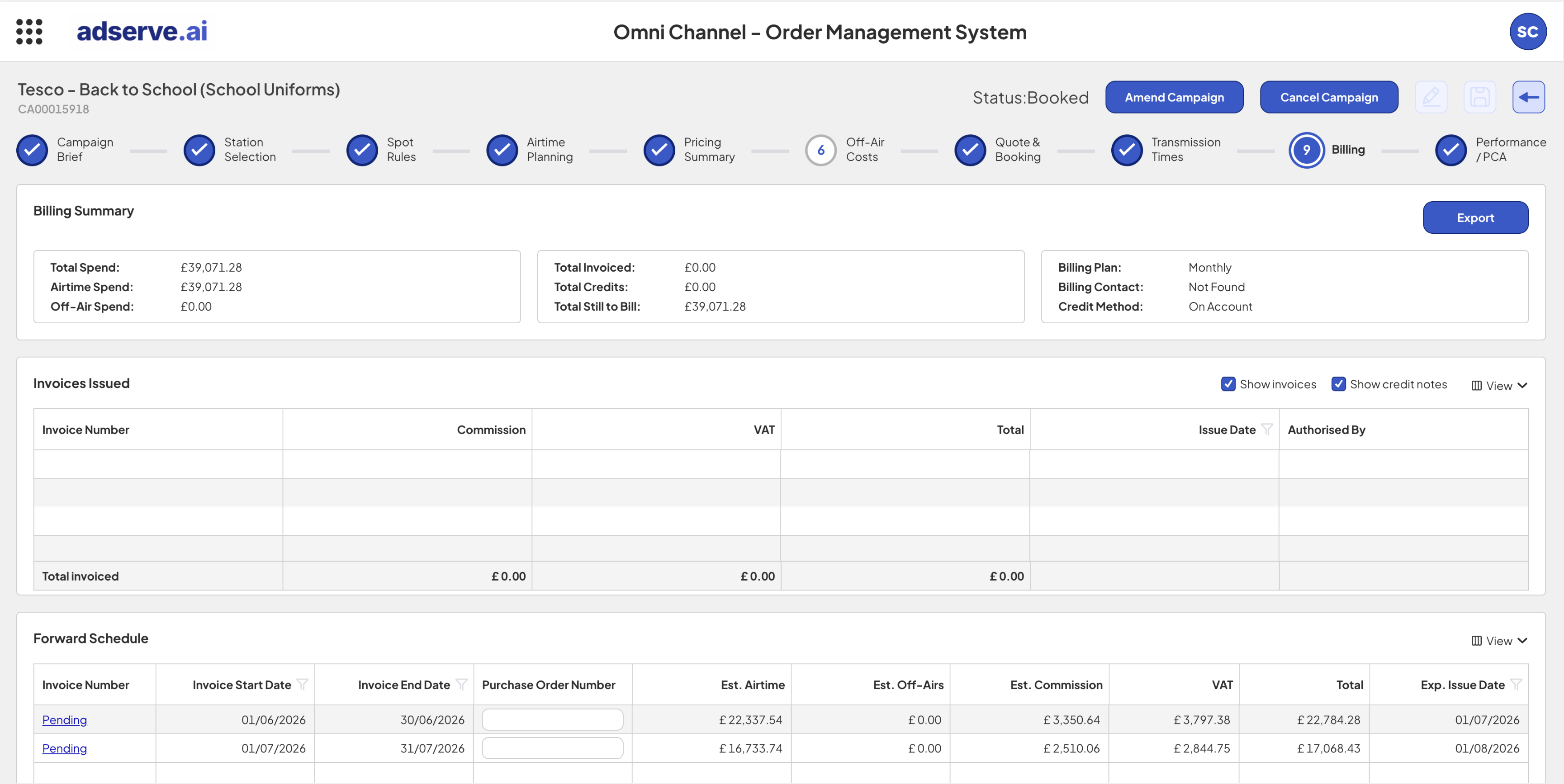Click Station Selection step checkmark icon

pos(199,150)
